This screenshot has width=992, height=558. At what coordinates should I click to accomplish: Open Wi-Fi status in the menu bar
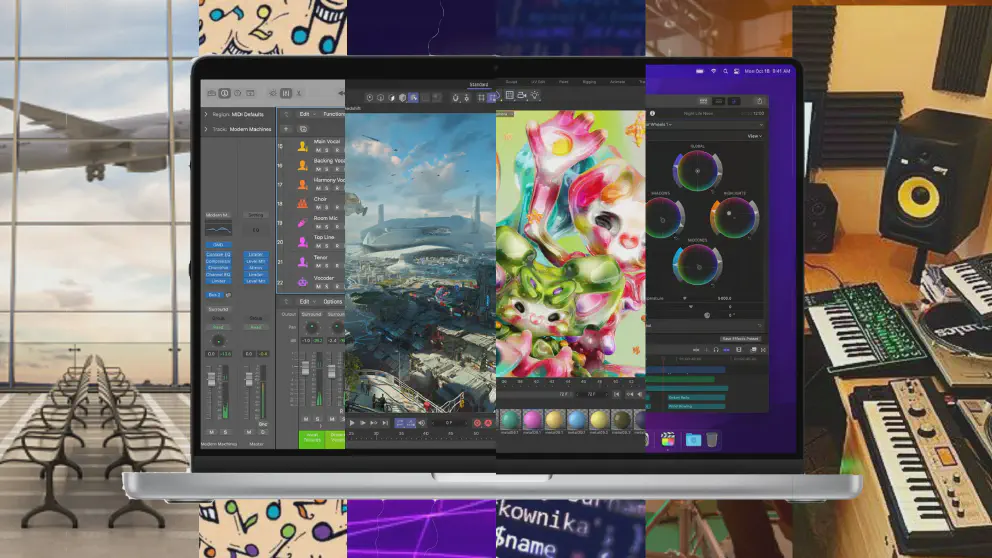713,71
